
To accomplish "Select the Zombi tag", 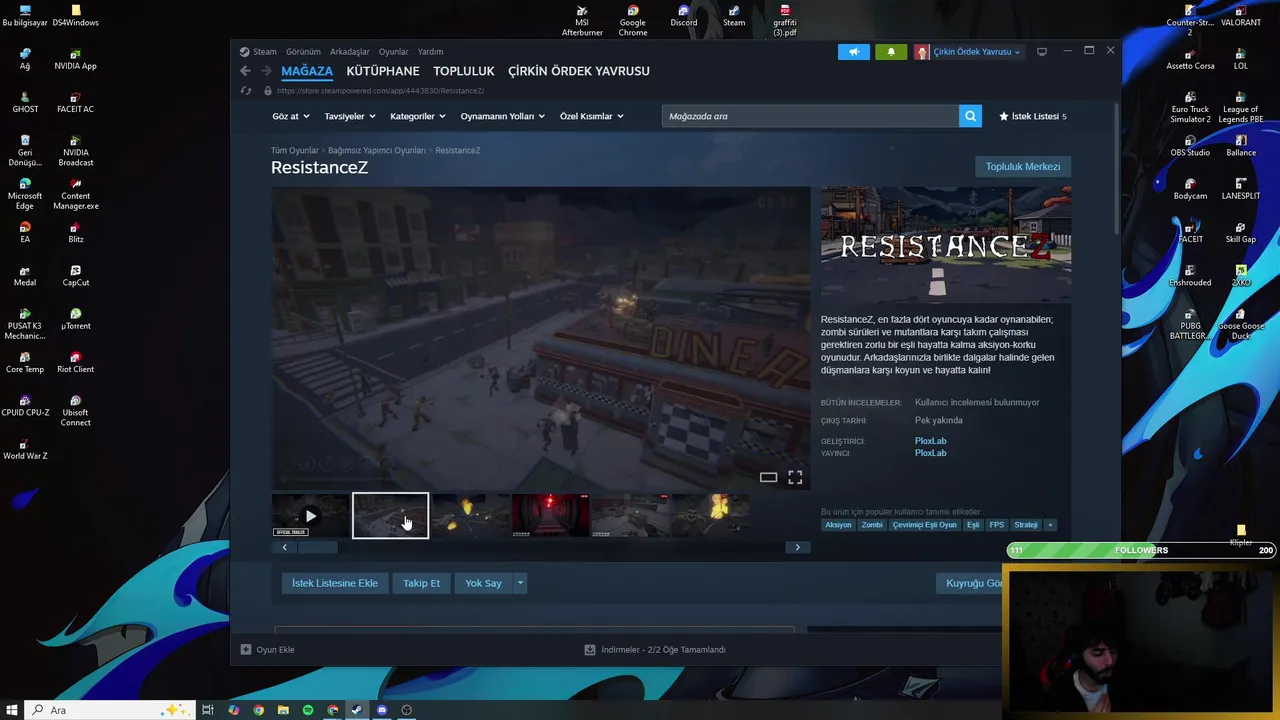I will tap(872, 525).
